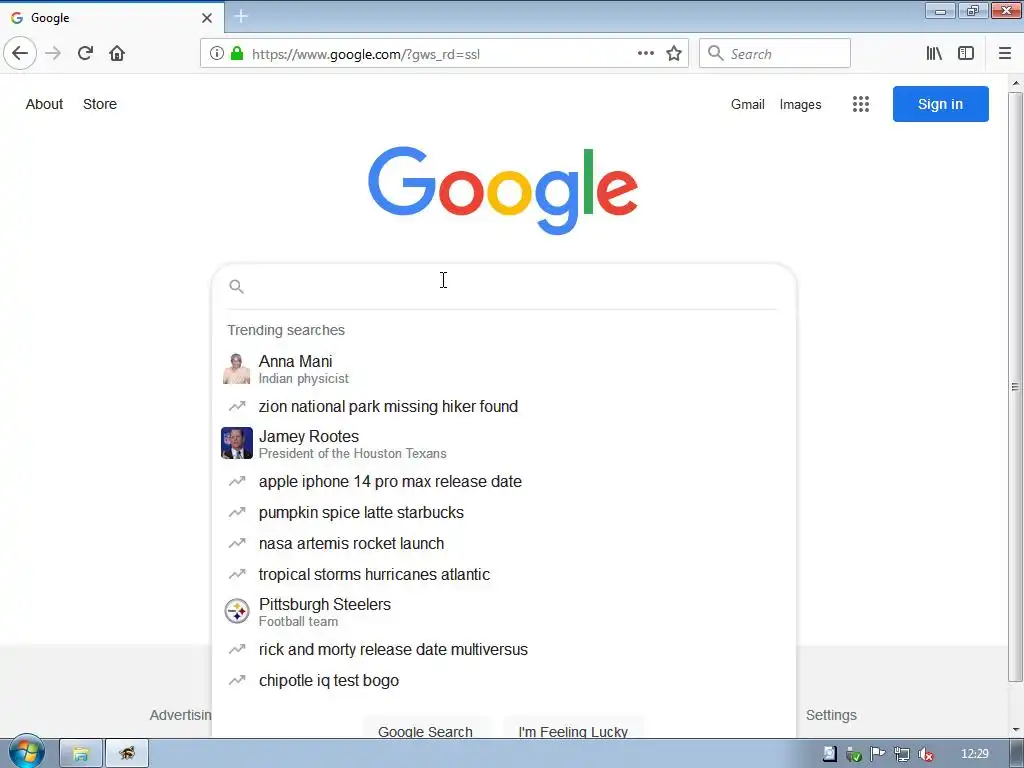Select Jamey Rootes suggestion
The image size is (1024, 768).
pyautogui.click(x=504, y=443)
